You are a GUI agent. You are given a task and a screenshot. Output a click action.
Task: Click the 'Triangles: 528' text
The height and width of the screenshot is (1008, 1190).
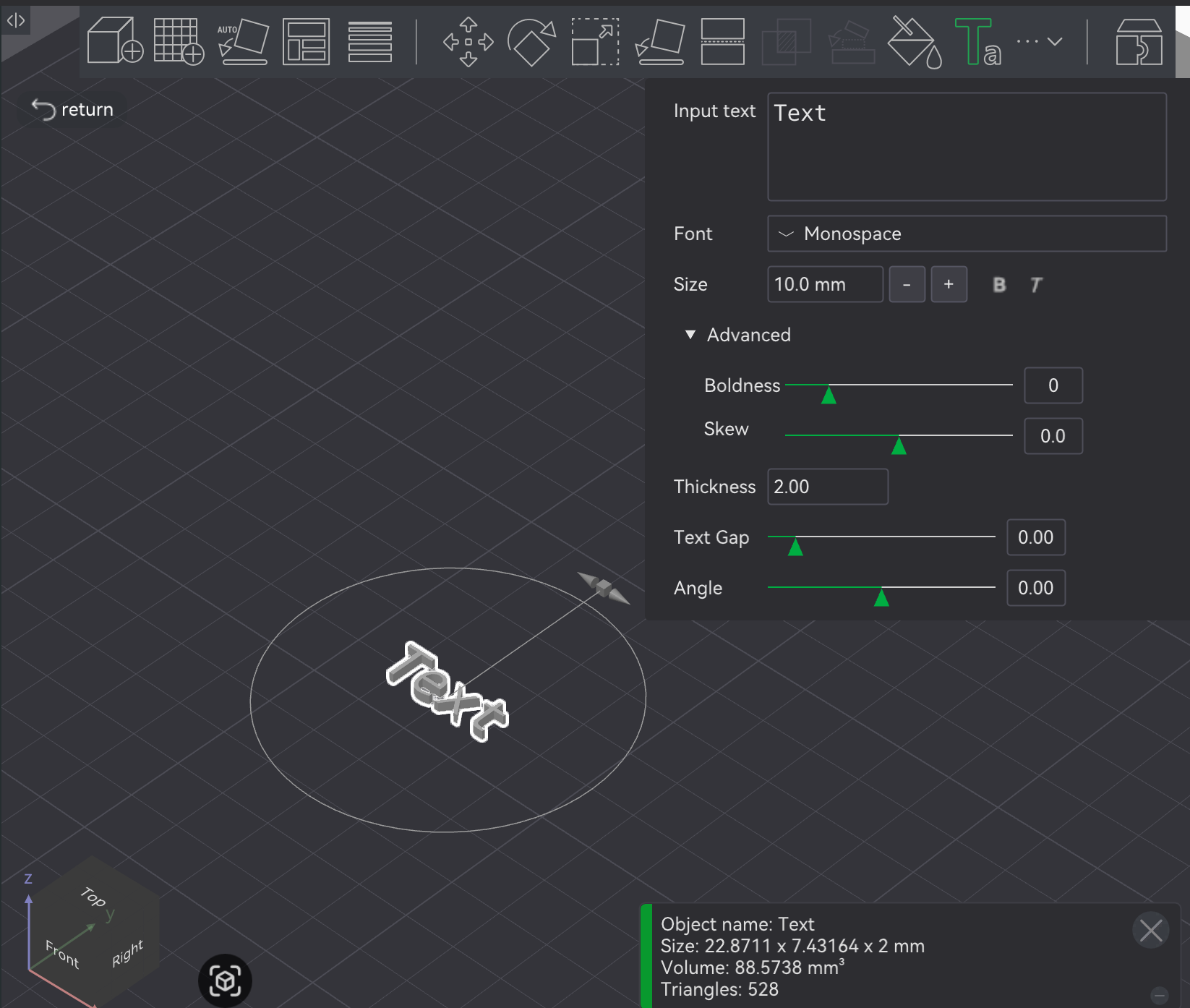pos(719,989)
